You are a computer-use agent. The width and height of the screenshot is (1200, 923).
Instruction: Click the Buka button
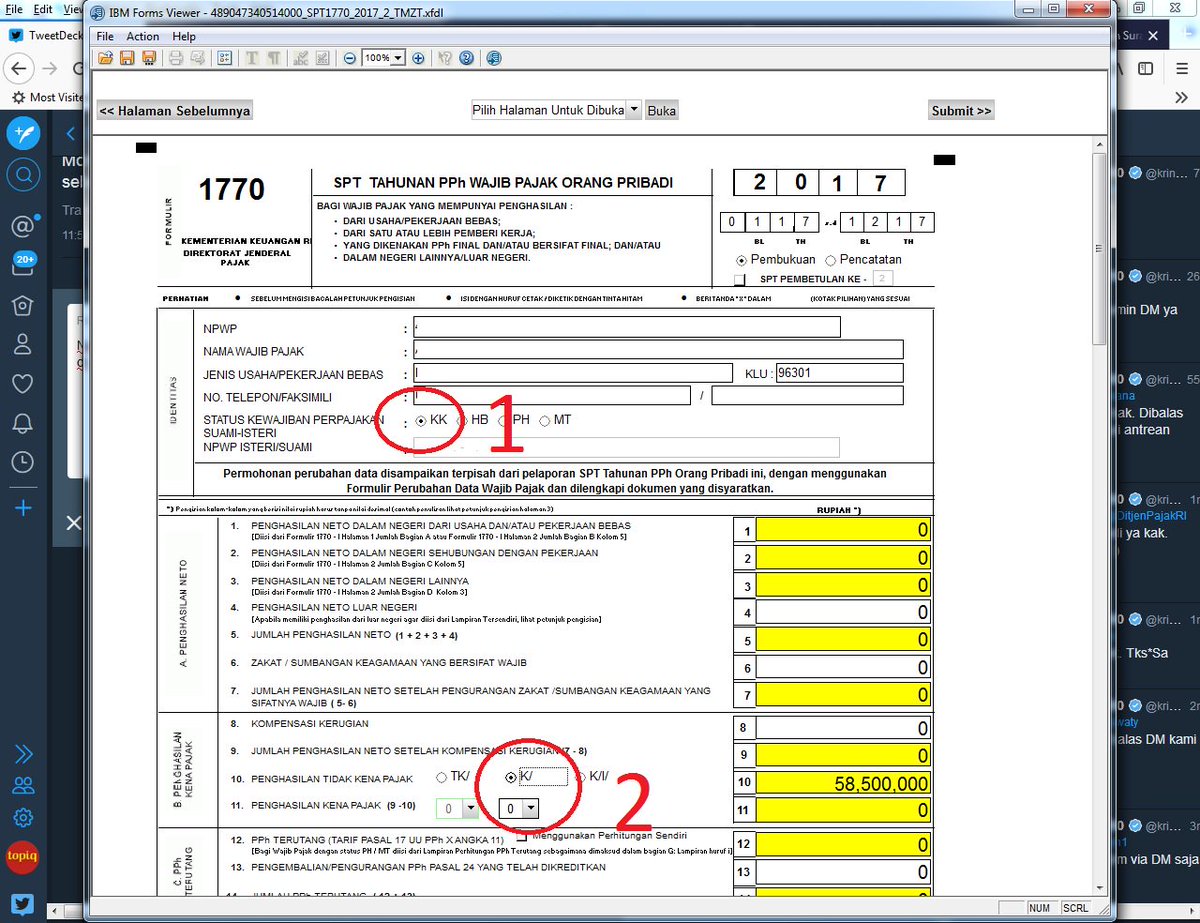point(662,110)
